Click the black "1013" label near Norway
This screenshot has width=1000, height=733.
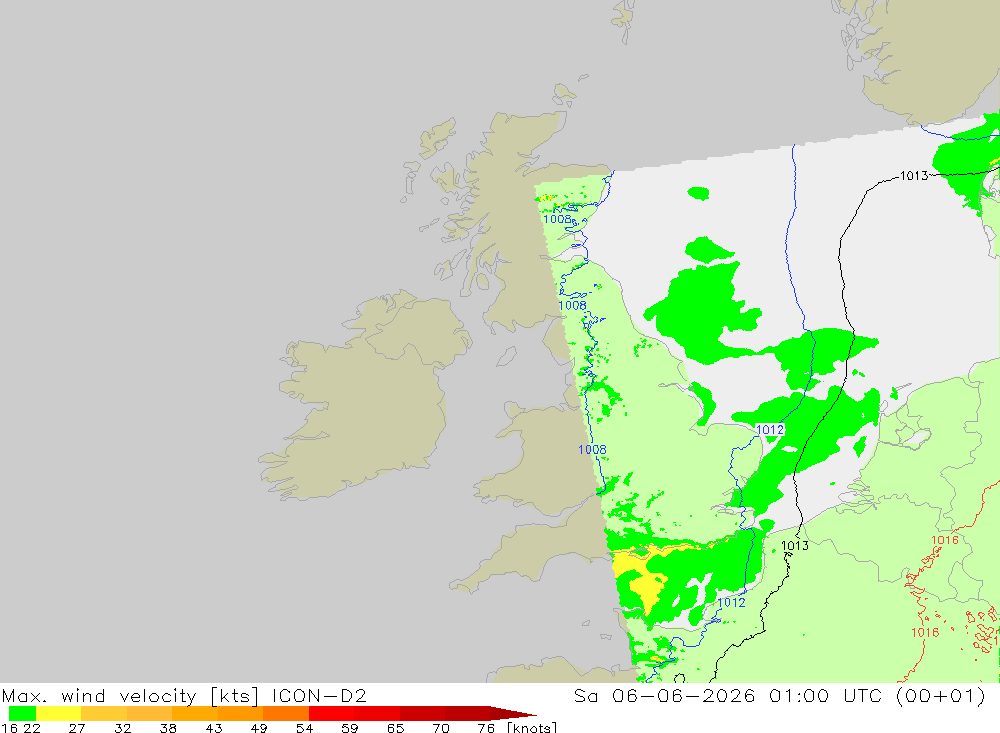(914, 175)
